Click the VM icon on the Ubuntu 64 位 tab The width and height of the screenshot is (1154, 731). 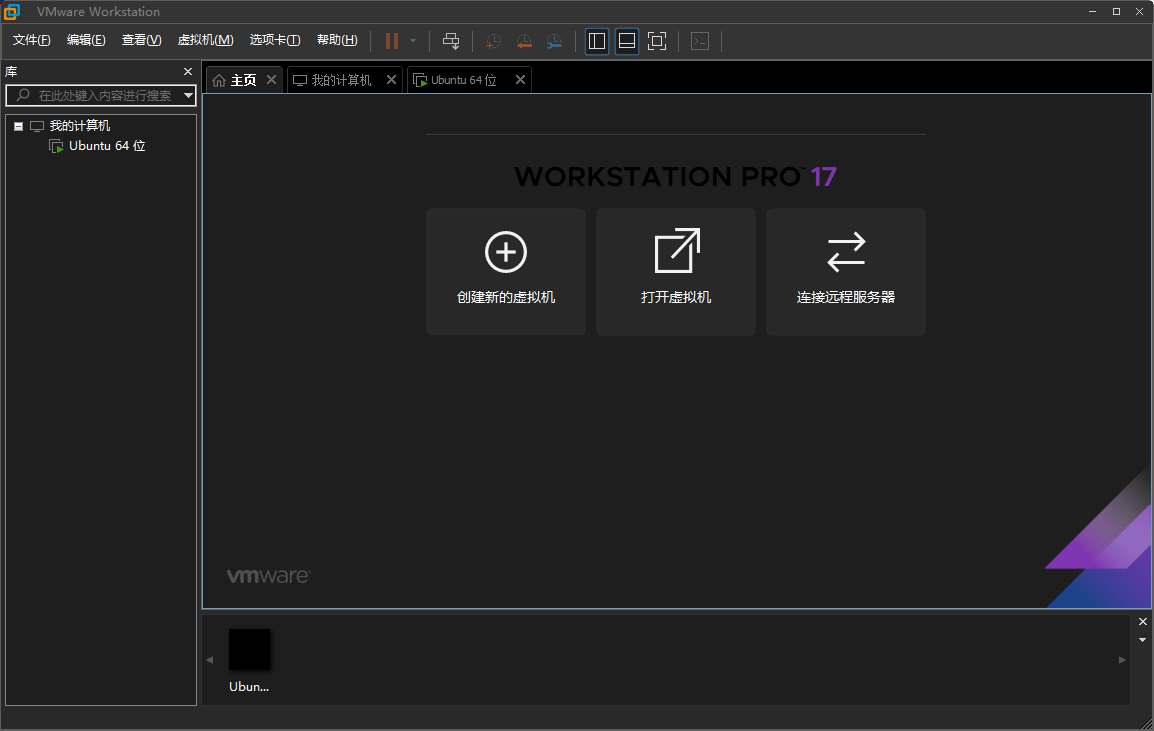click(x=420, y=80)
